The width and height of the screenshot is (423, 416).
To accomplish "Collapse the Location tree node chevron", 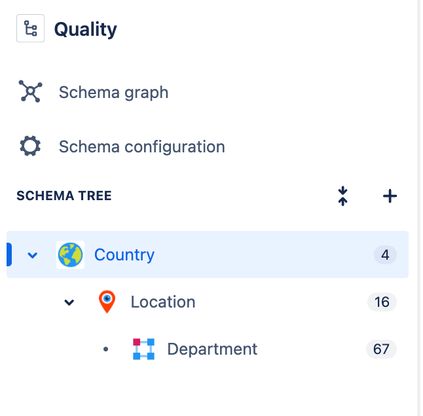I will pos(69,302).
